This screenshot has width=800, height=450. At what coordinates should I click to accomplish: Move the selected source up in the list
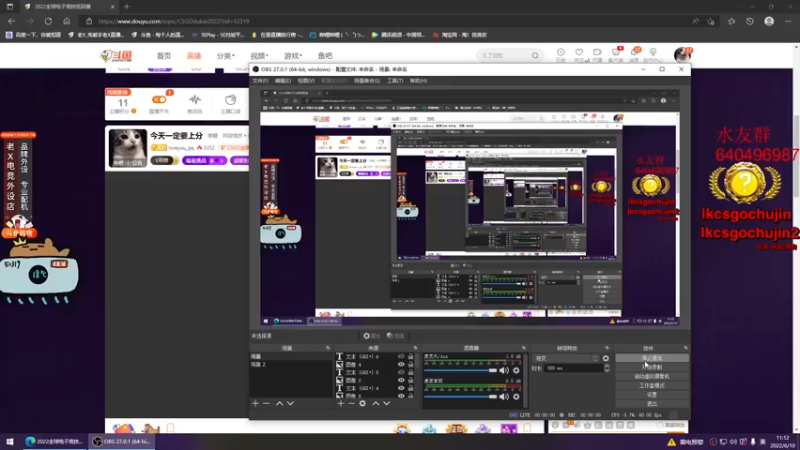[376, 403]
